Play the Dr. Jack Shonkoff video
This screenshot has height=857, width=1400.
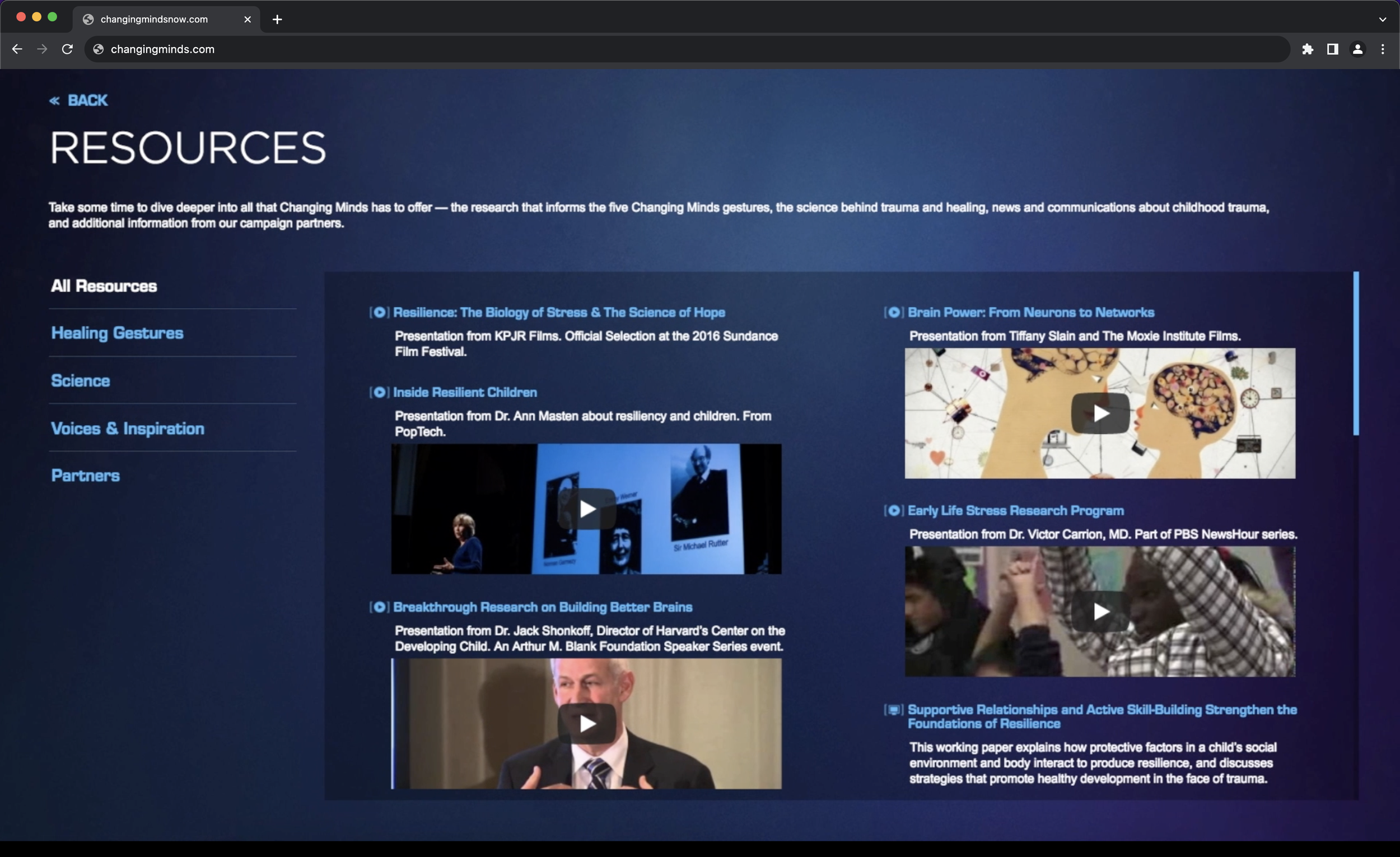point(586,724)
